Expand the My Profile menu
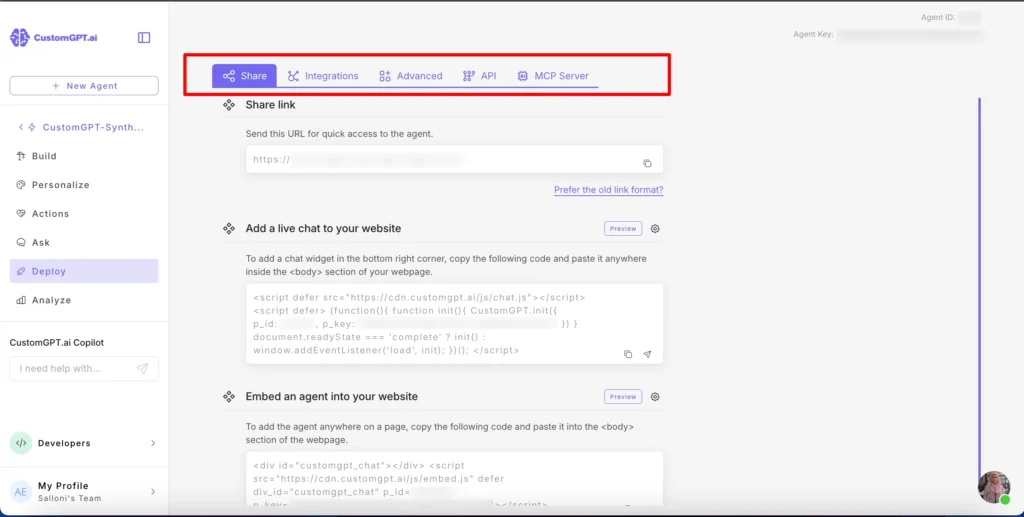Screen dimensions: 1024x517 (153, 492)
